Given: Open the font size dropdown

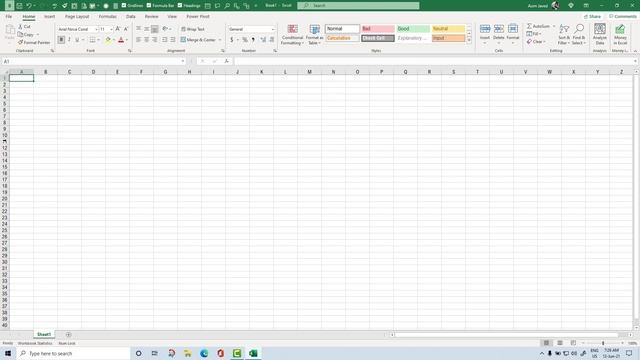Looking at the screenshot, I should 111,29.
